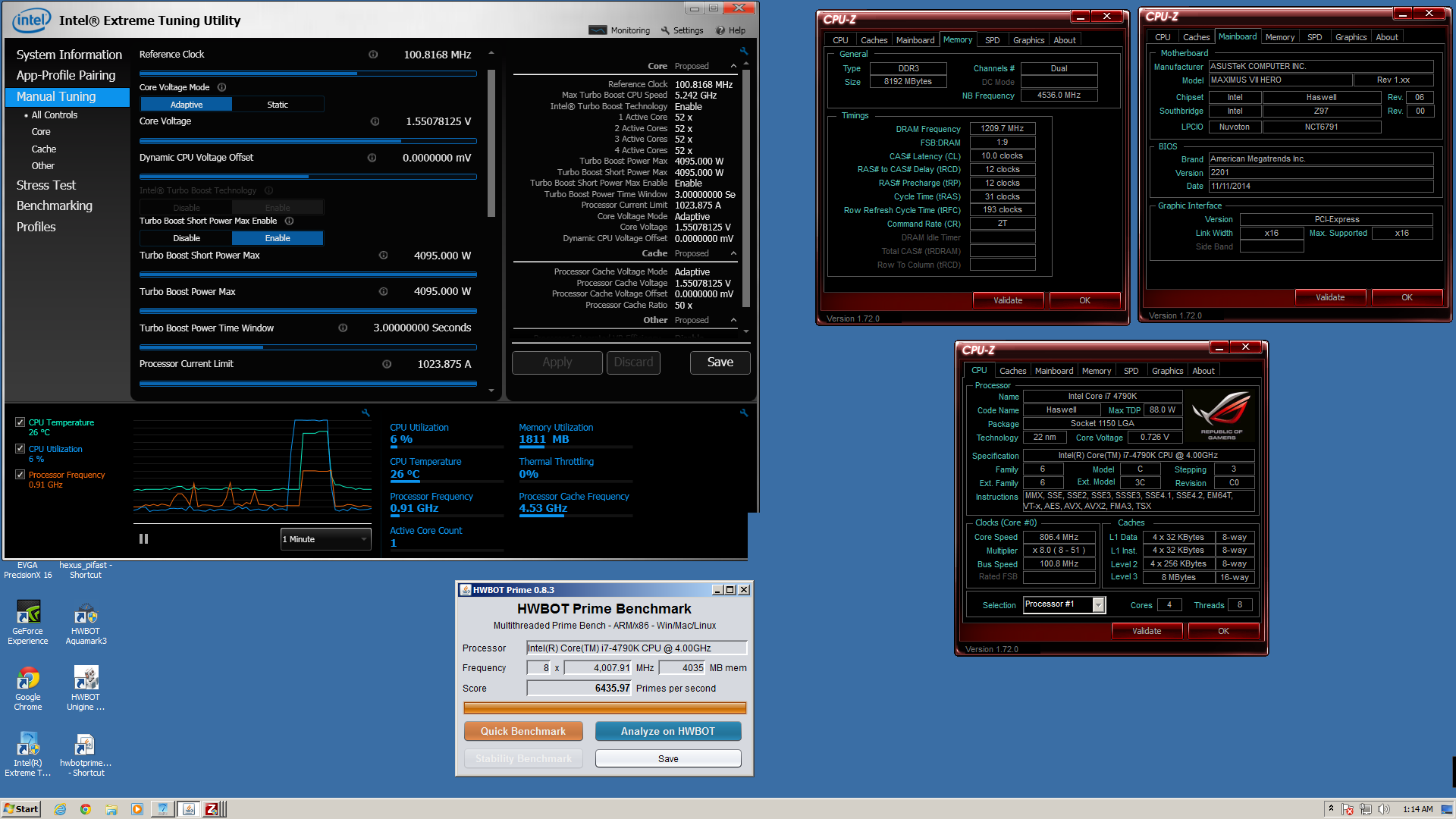Open Profiles section in sidebar
The width and height of the screenshot is (1456, 819).
coord(36,227)
